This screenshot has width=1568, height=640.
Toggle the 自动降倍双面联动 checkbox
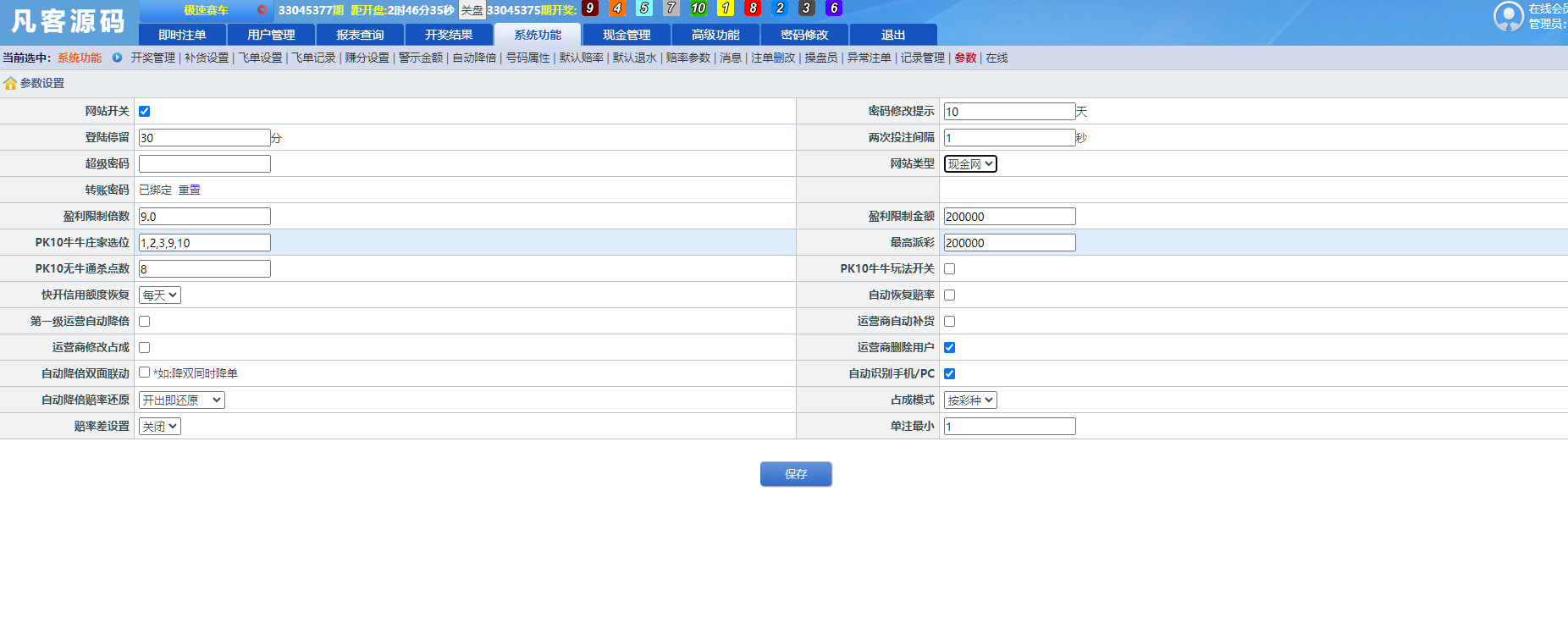[x=145, y=372]
